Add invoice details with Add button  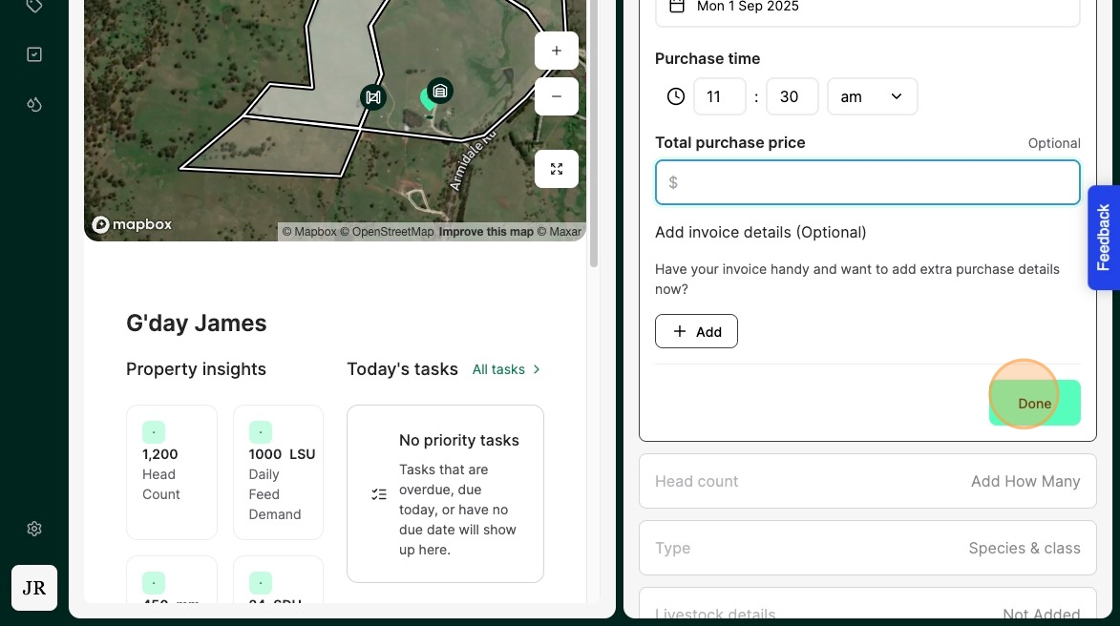point(696,332)
